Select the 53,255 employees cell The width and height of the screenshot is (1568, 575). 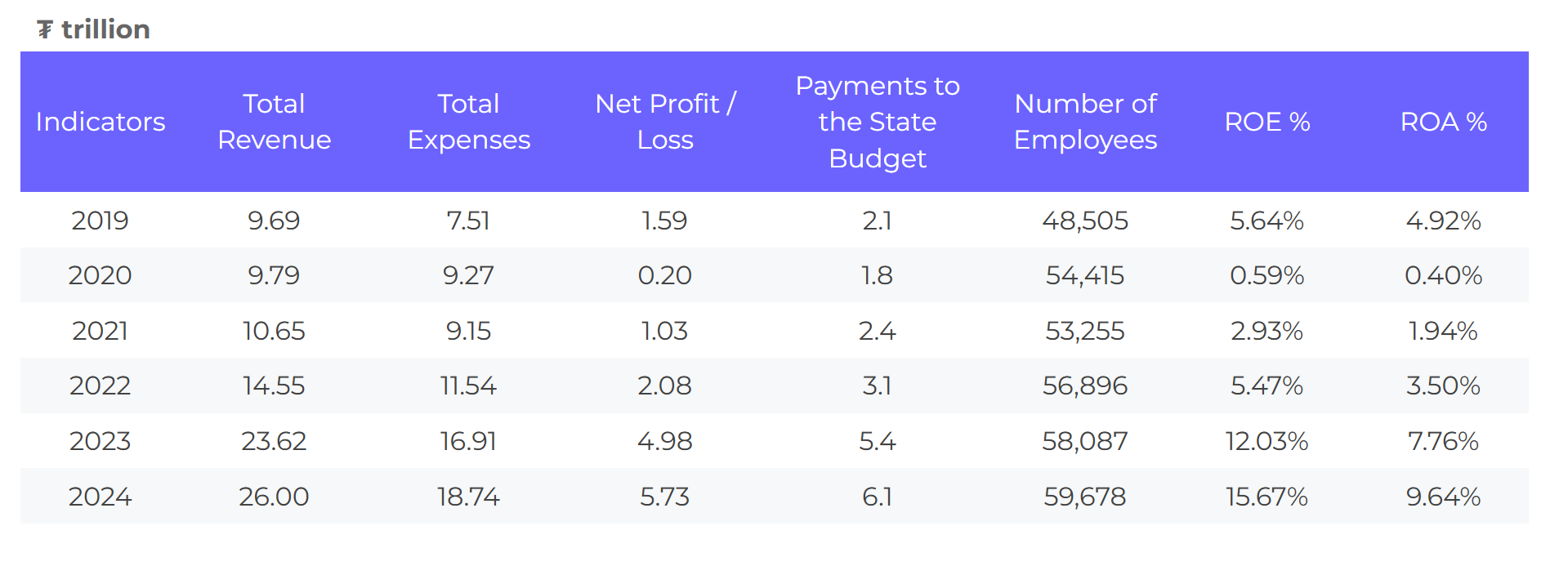1085,331
